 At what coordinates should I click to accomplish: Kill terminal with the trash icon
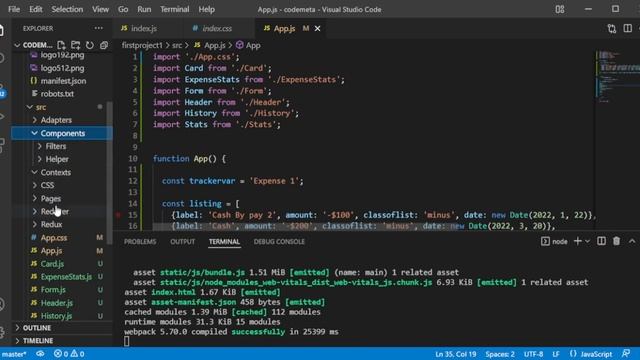tap(616, 241)
